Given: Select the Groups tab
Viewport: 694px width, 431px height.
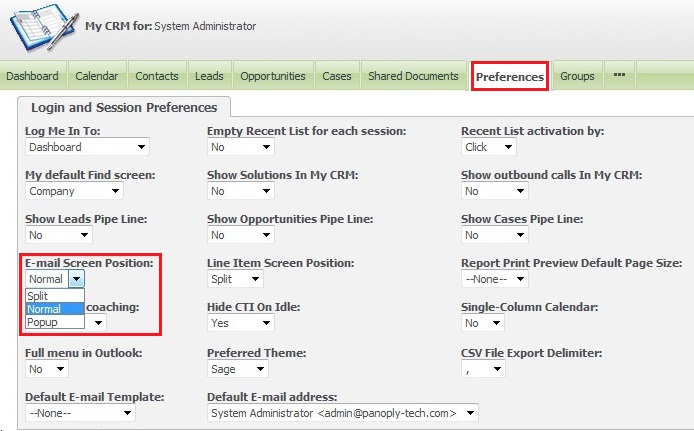Looking at the screenshot, I should (x=577, y=76).
